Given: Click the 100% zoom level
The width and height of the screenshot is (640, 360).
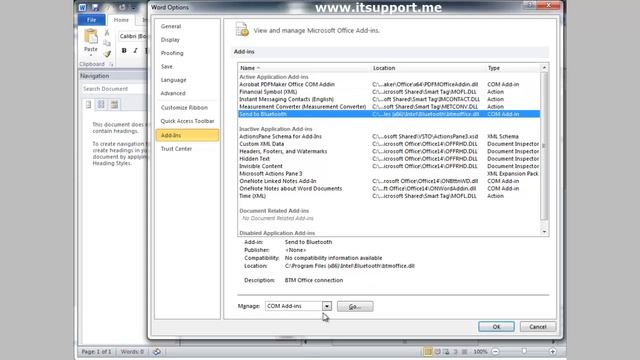Looking at the screenshot, I should point(480,351).
